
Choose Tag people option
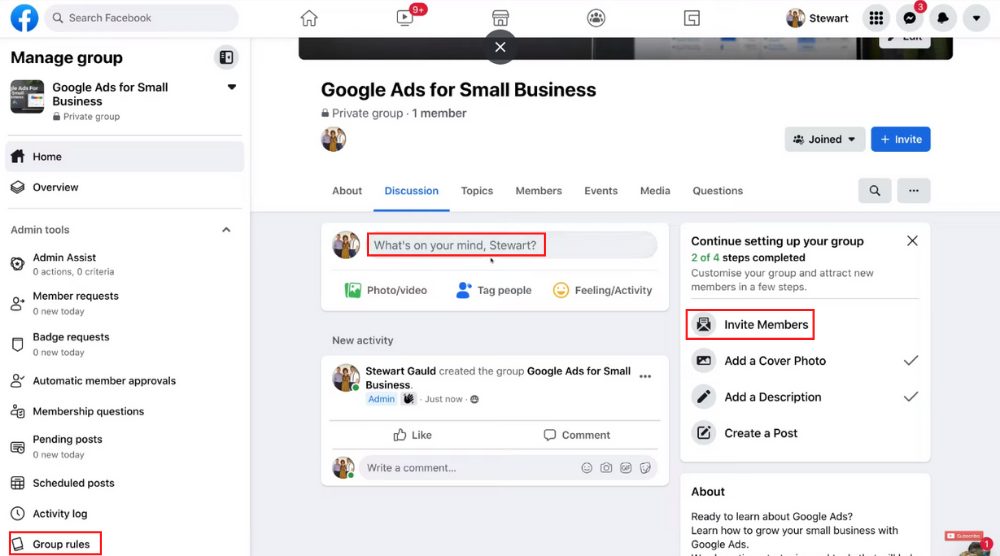point(494,290)
